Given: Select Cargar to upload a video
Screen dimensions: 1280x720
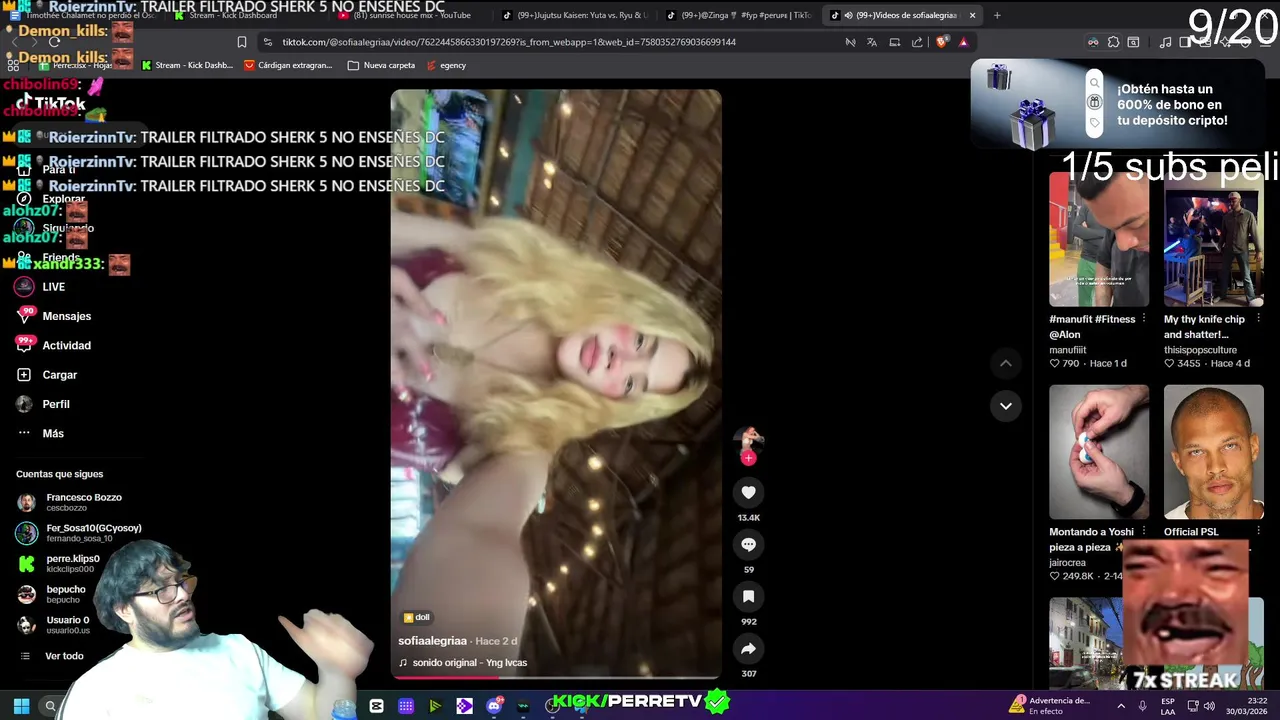Looking at the screenshot, I should click(47, 375).
